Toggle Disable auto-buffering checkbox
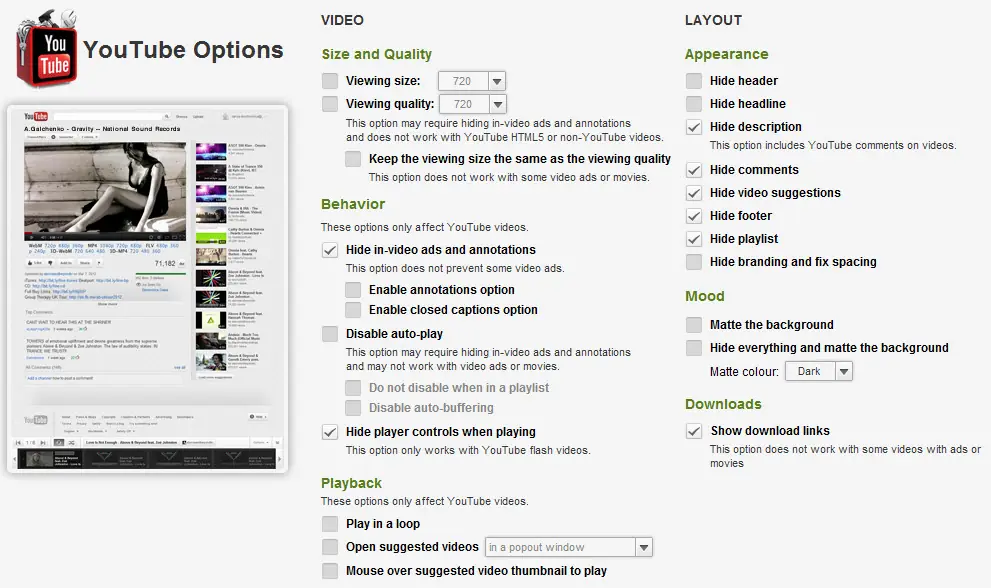Screen dimensions: 991x588 (x=353, y=408)
